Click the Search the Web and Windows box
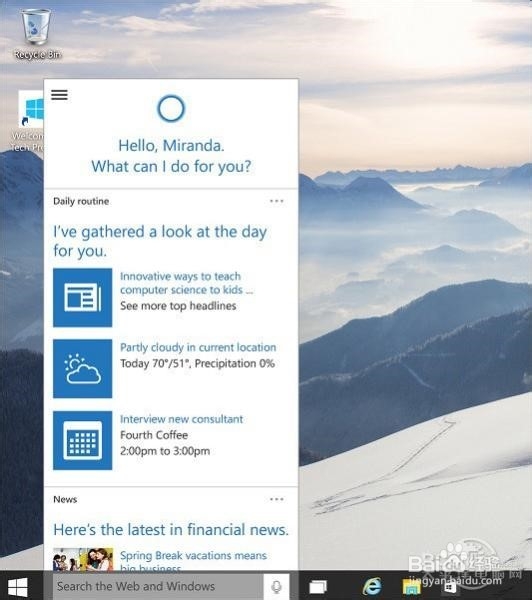This screenshot has height=600, width=532. (158, 586)
